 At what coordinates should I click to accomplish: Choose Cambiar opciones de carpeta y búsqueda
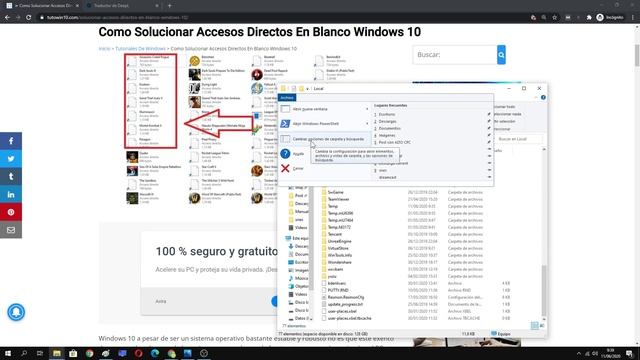coord(324,139)
